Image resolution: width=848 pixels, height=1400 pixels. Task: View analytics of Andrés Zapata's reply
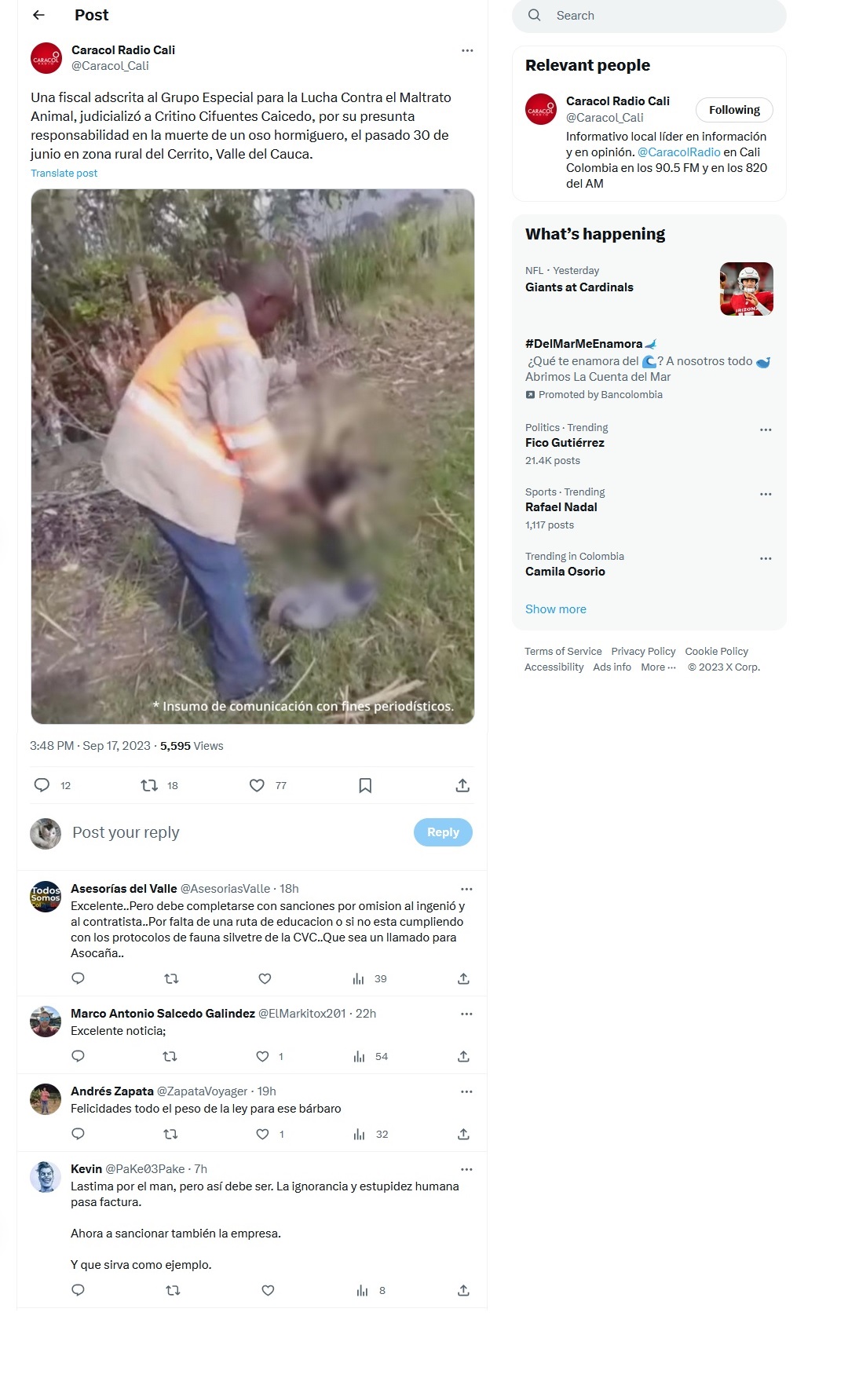360,1134
